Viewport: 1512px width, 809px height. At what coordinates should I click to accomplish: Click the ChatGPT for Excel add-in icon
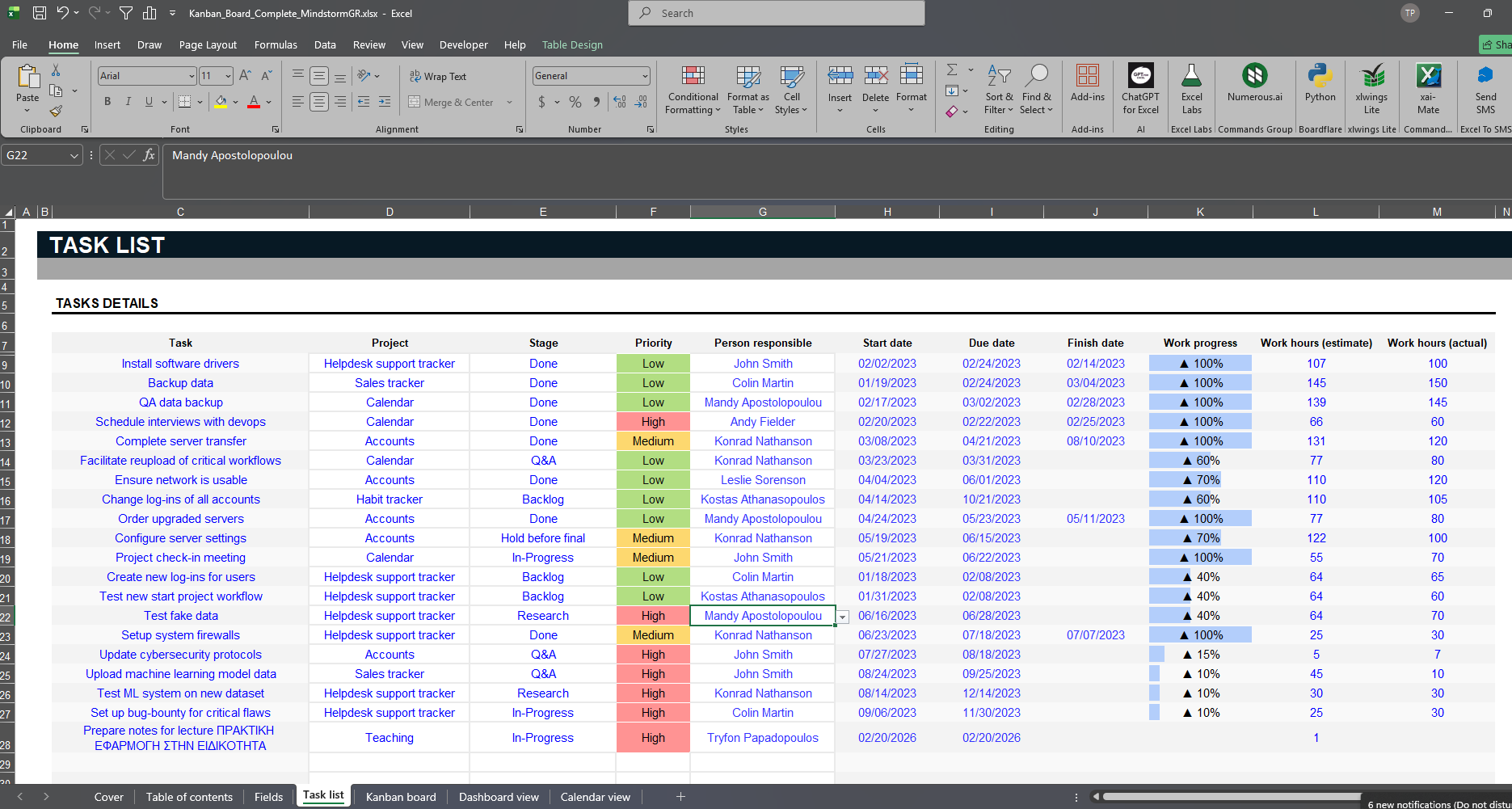[1140, 90]
